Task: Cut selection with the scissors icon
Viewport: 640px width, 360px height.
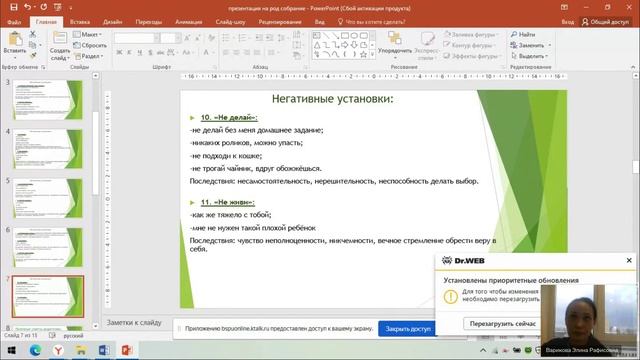Action: [x=33, y=34]
